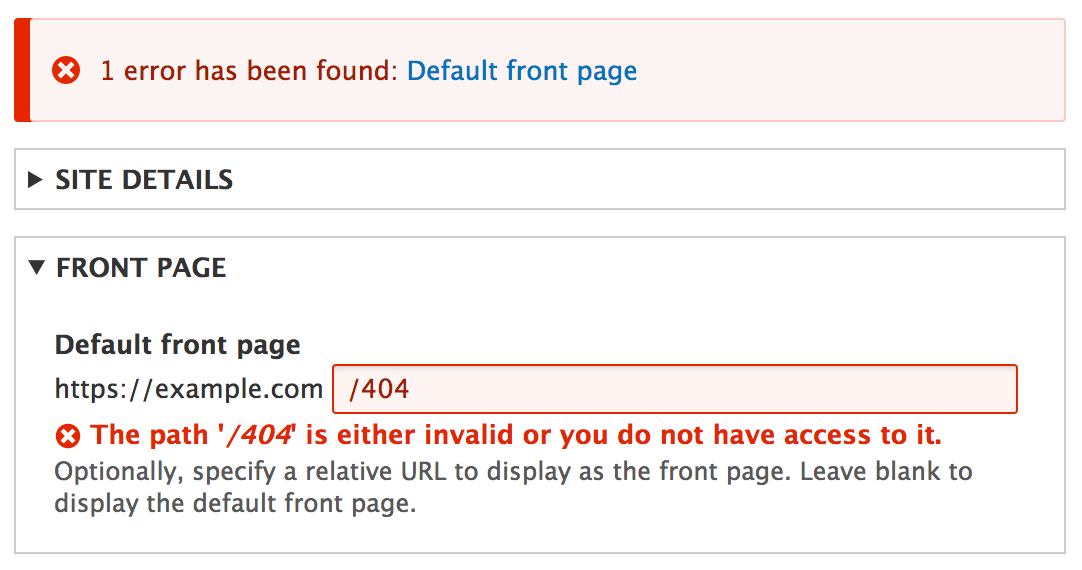
Task: Focus the front page path field containing /404
Action: 674,389
